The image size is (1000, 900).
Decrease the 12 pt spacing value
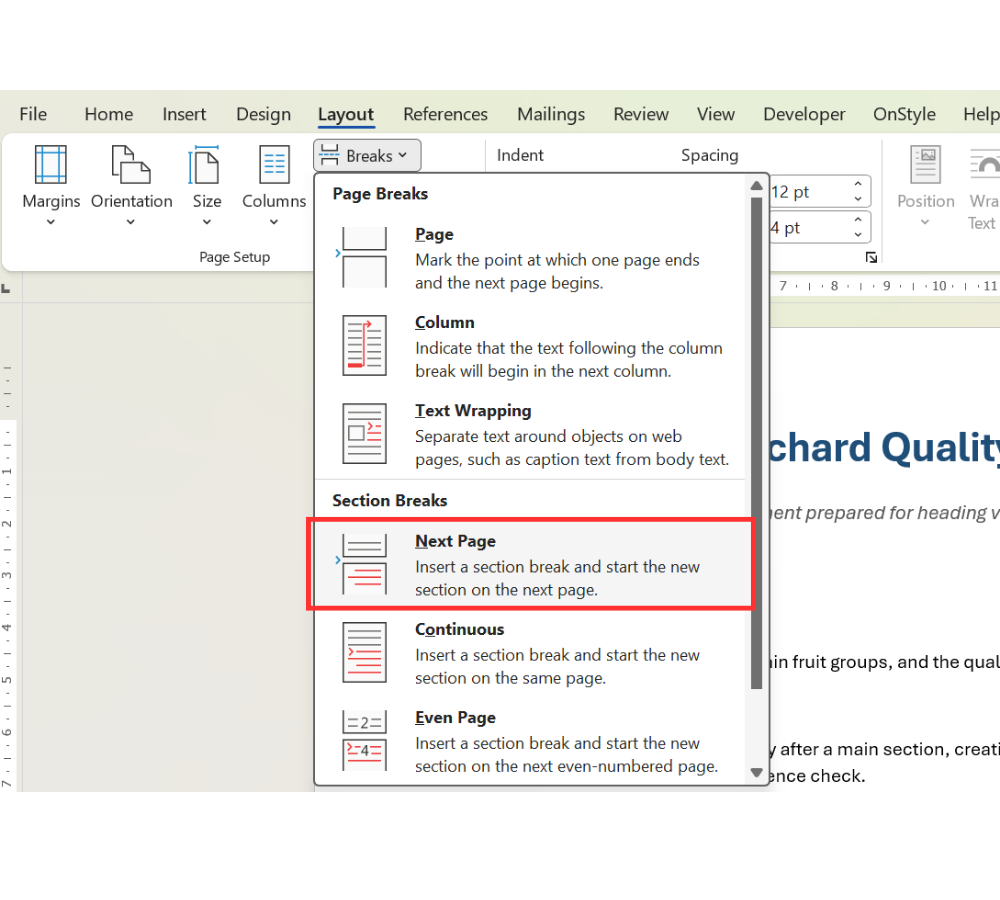[858, 199]
